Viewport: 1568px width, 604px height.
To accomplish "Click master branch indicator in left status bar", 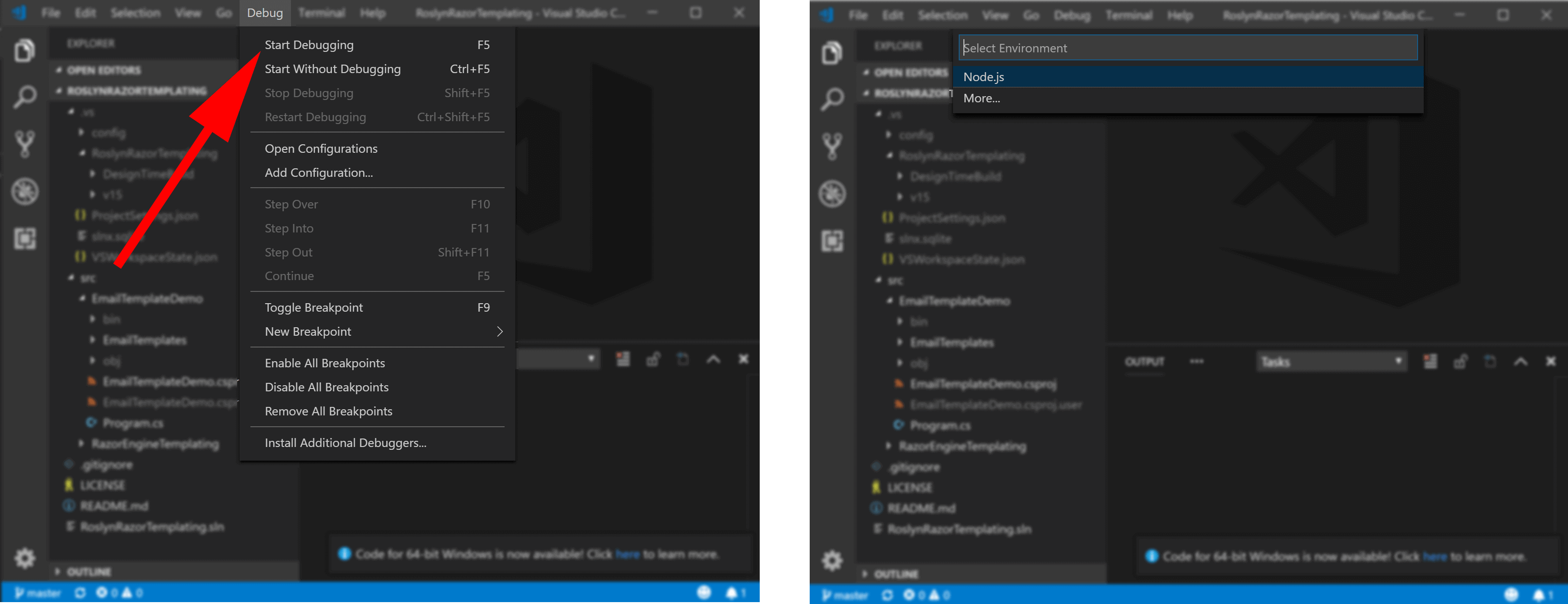I will tap(38, 592).
